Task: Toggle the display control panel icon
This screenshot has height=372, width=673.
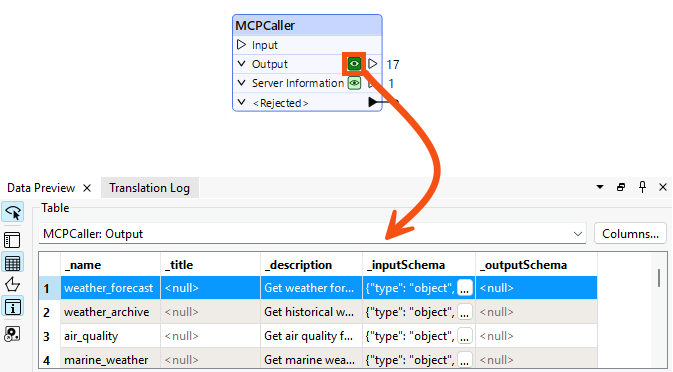Action: (x=12, y=240)
